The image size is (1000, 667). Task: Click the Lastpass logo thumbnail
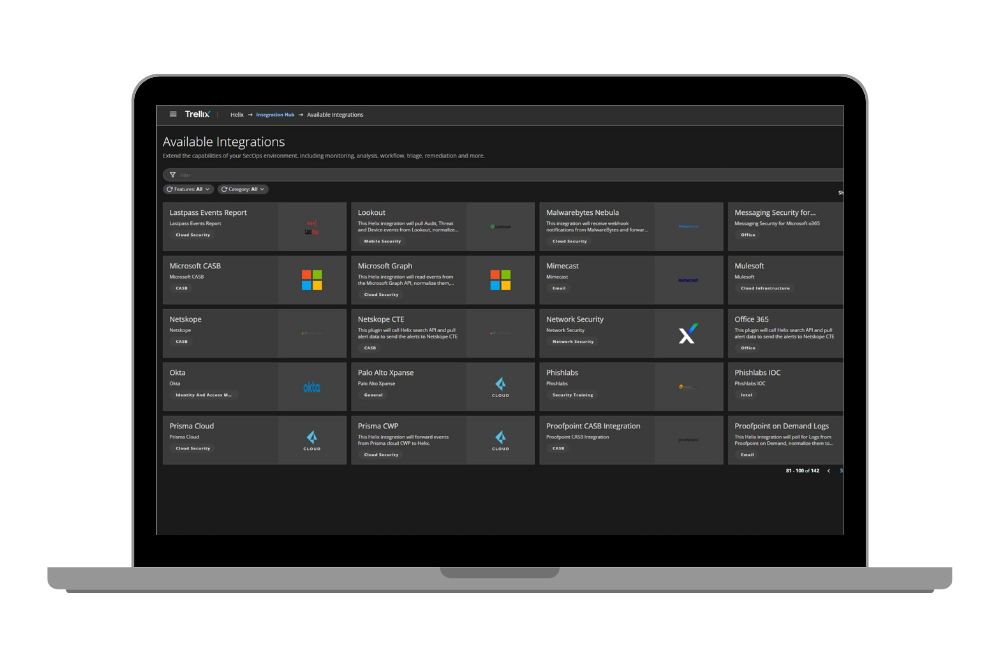pos(311,227)
